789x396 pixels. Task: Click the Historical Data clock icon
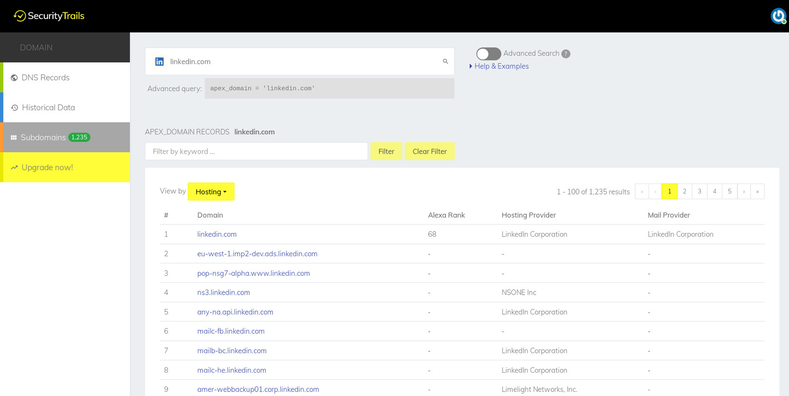(x=14, y=107)
